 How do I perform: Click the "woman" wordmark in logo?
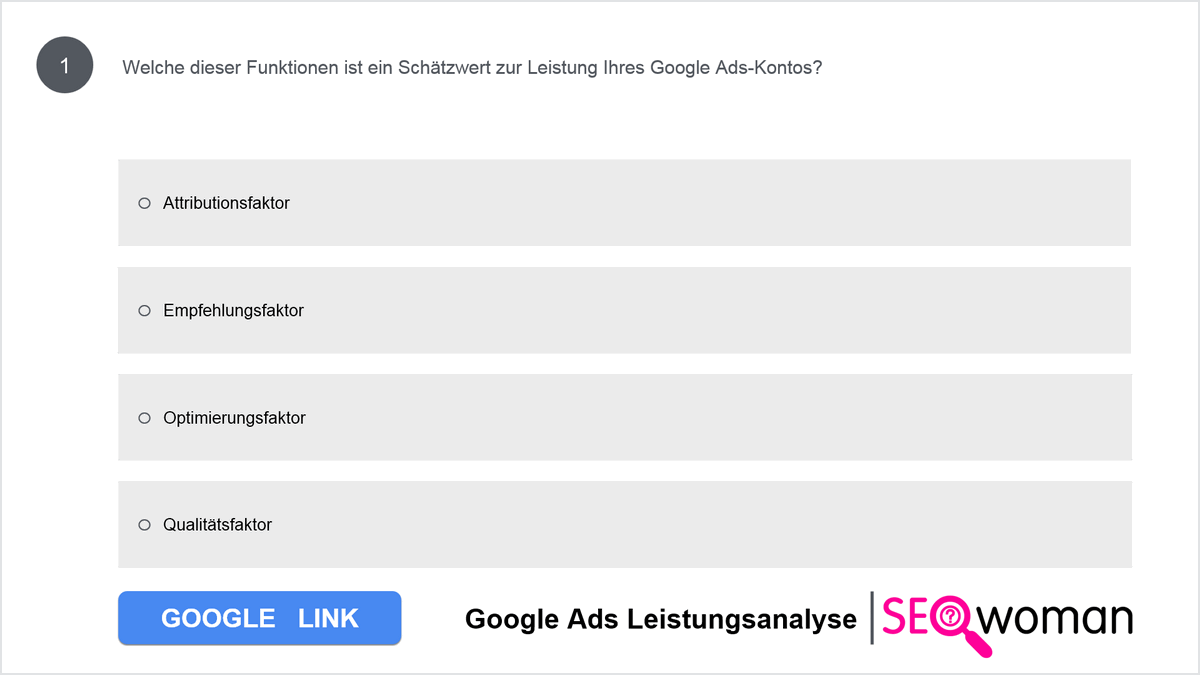1054,620
